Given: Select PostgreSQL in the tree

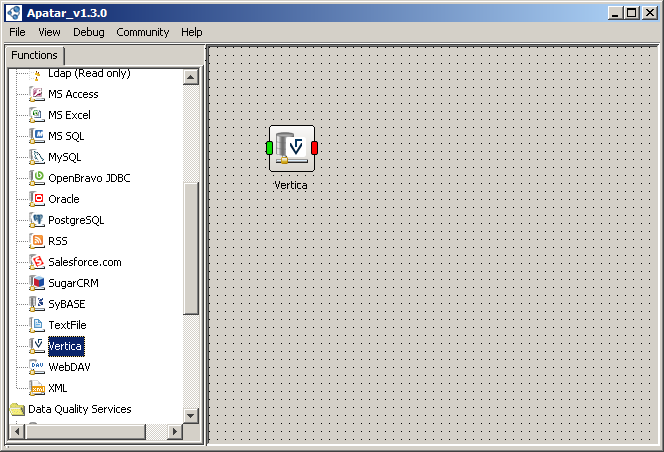Looking at the screenshot, I should point(76,220).
